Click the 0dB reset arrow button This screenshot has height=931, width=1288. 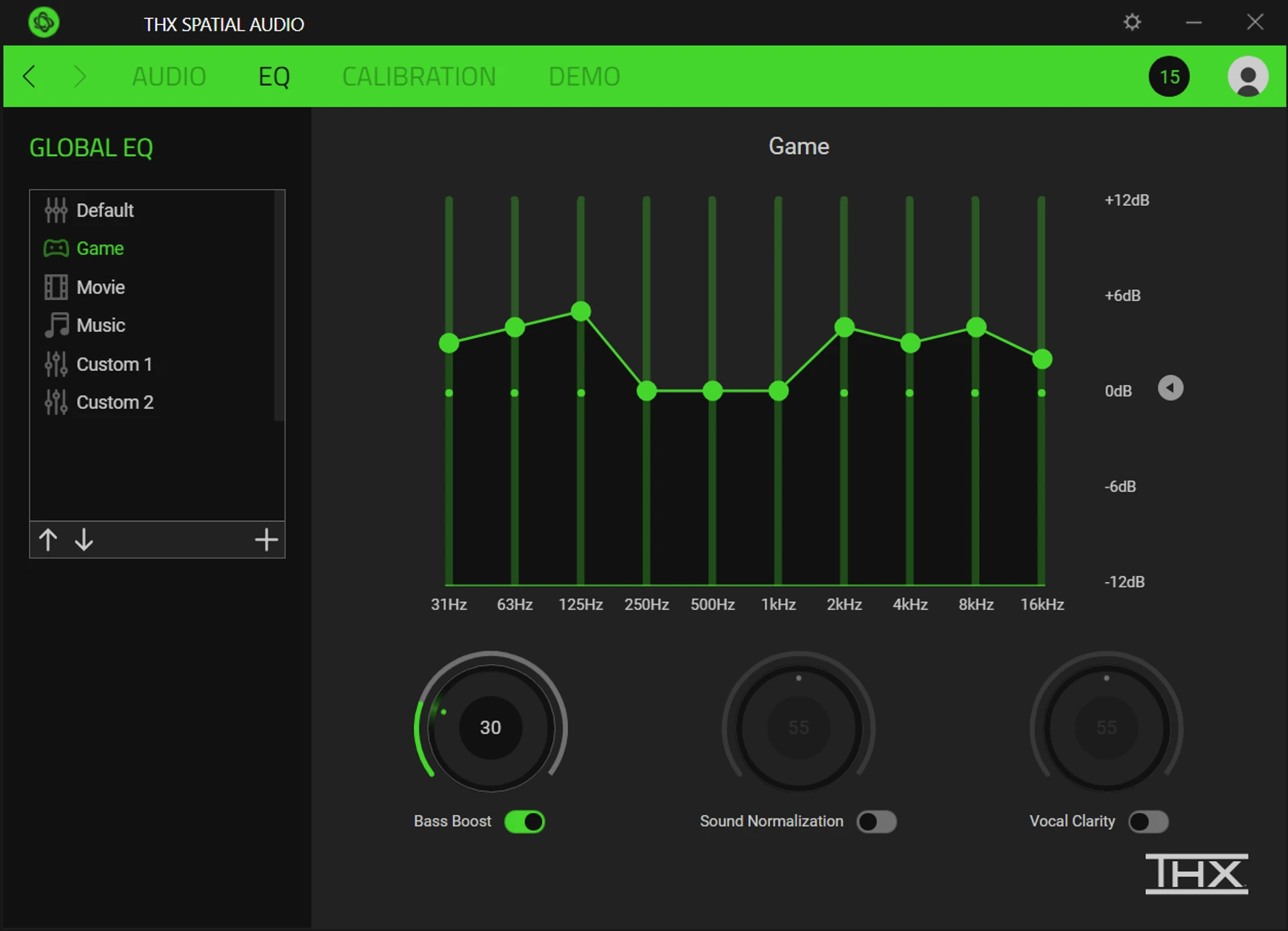1171,388
